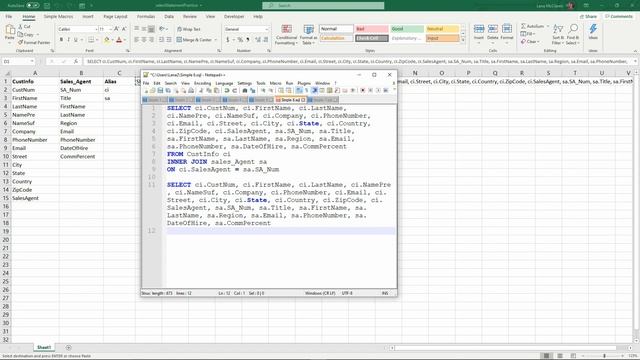The width and height of the screenshot is (640, 360).
Task: Switch to the Page Layout ribbon tab
Action: [115, 17]
